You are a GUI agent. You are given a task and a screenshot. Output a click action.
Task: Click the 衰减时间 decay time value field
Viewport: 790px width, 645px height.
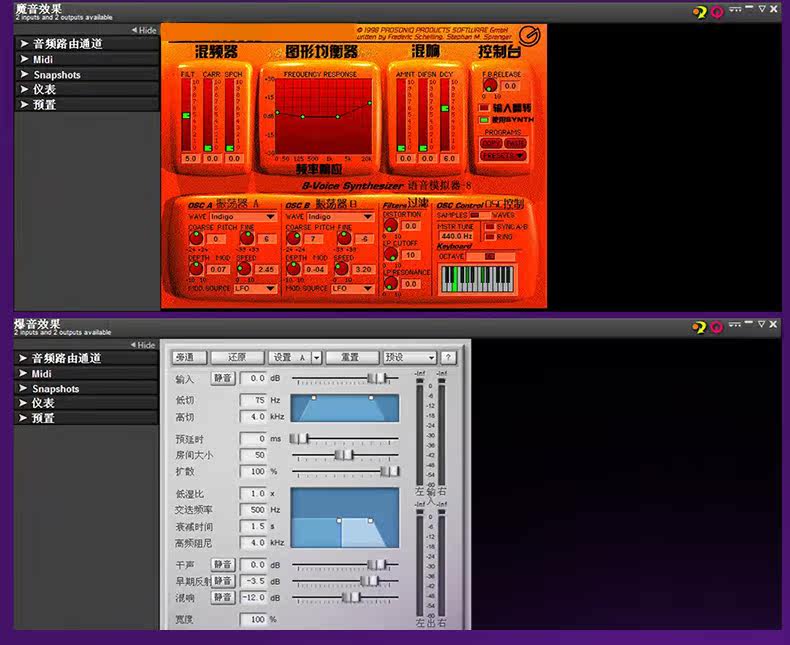point(253,526)
